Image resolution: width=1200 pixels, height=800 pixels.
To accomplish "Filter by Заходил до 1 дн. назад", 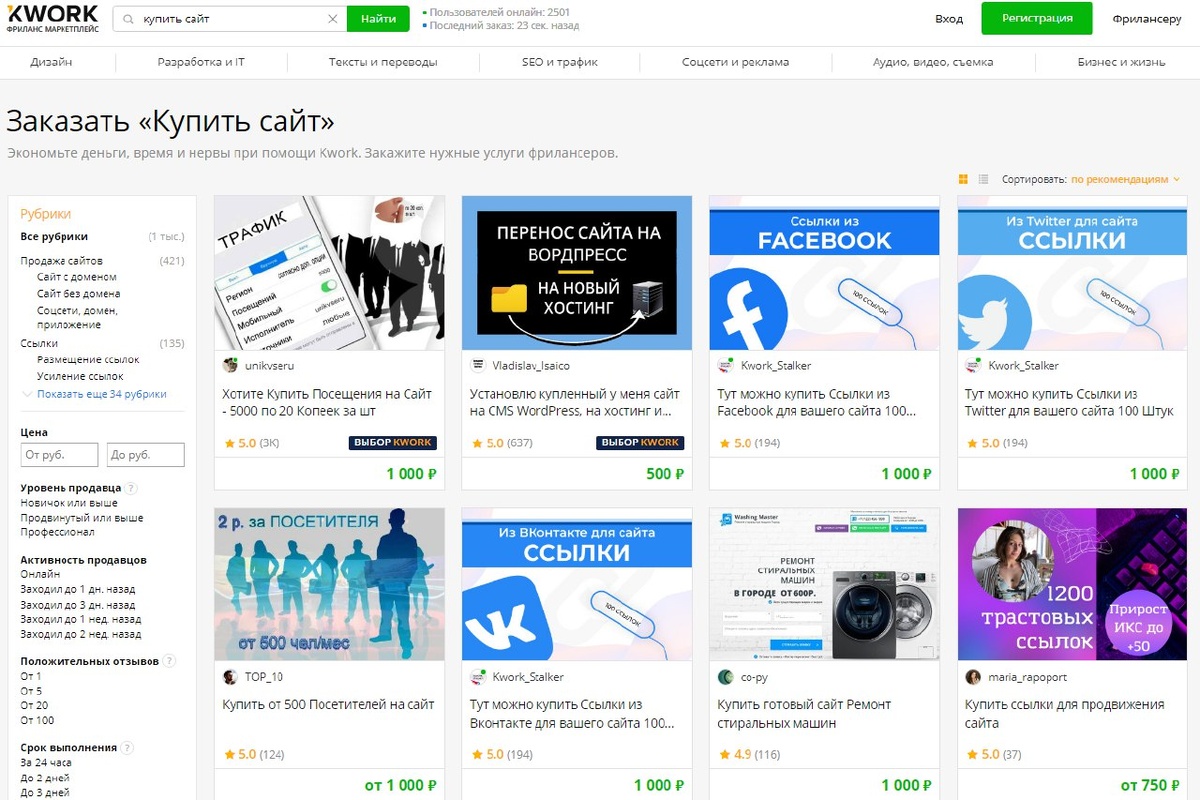I will click(78, 590).
